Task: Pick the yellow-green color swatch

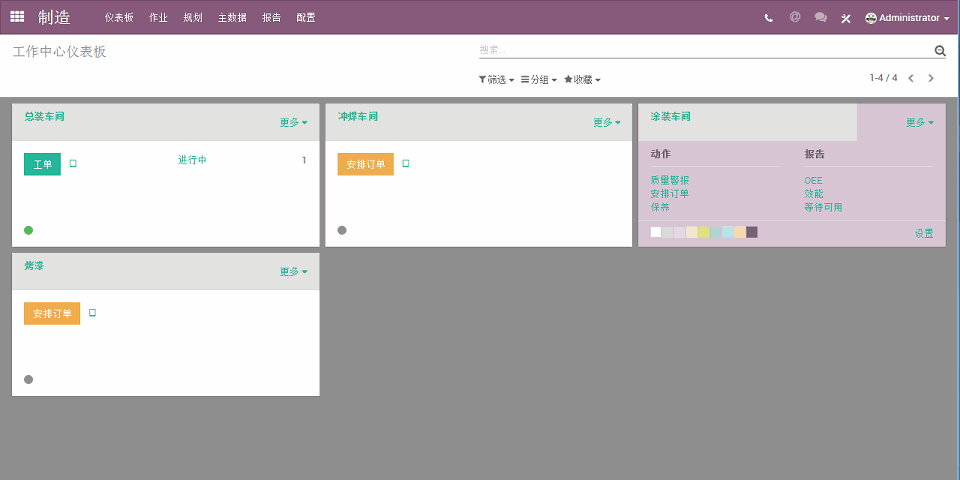Action: coord(703,232)
